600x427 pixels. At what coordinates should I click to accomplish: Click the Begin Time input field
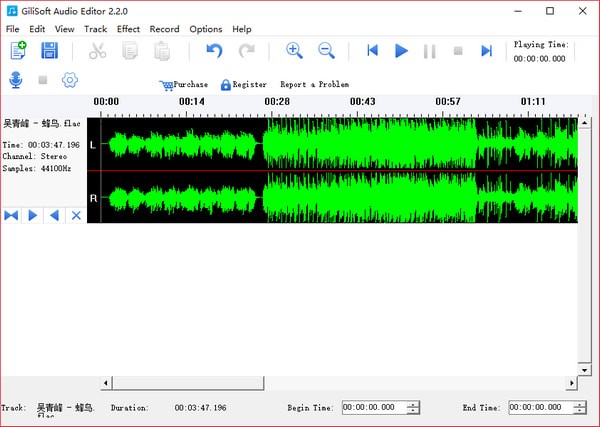pyautogui.click(x=373, y=408)
